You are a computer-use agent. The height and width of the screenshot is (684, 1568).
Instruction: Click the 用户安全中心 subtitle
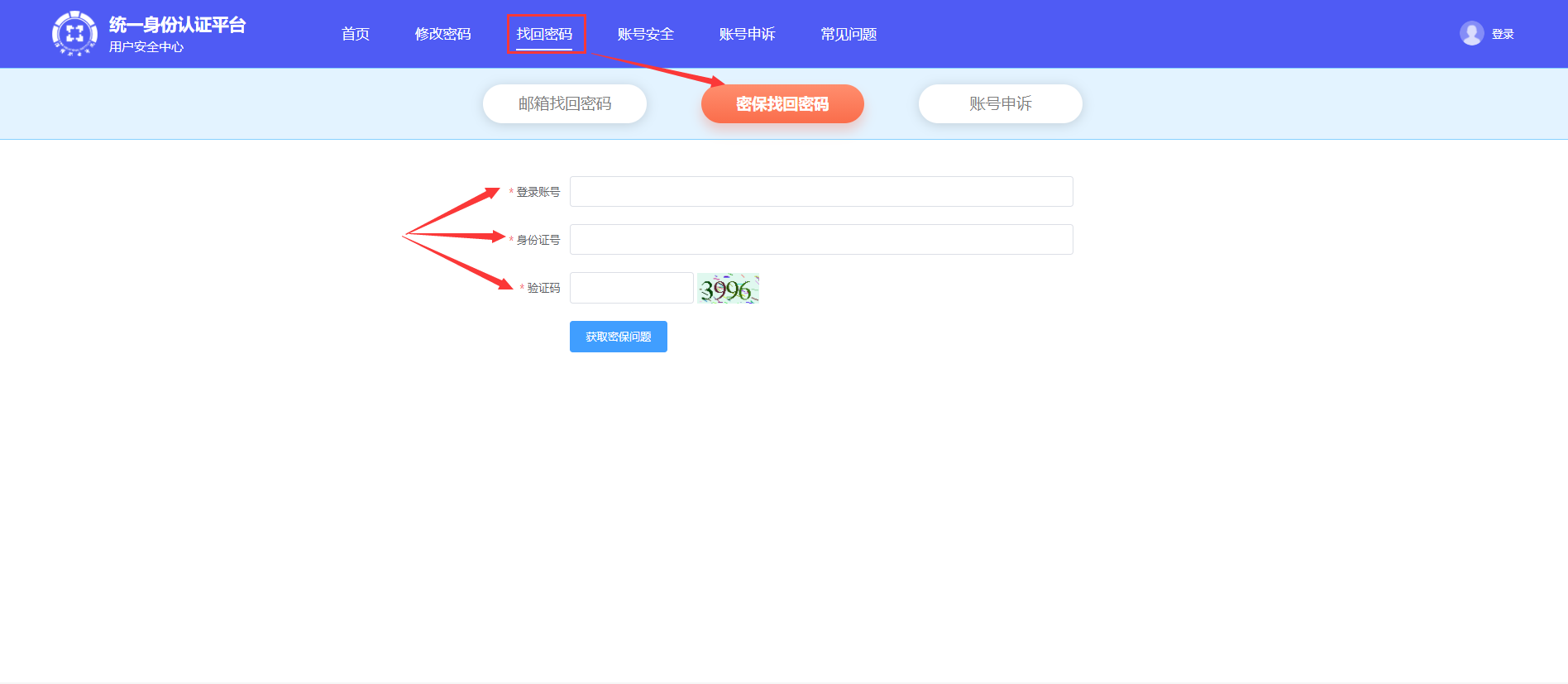click(x=146, y=47)
